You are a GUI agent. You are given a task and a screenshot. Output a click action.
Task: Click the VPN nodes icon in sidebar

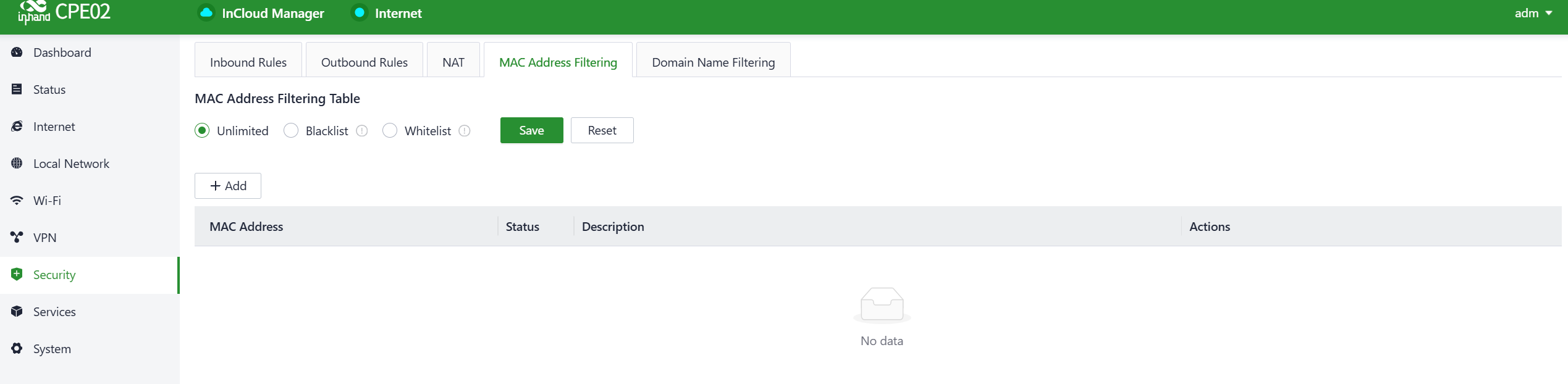click(x=17, y=238)
